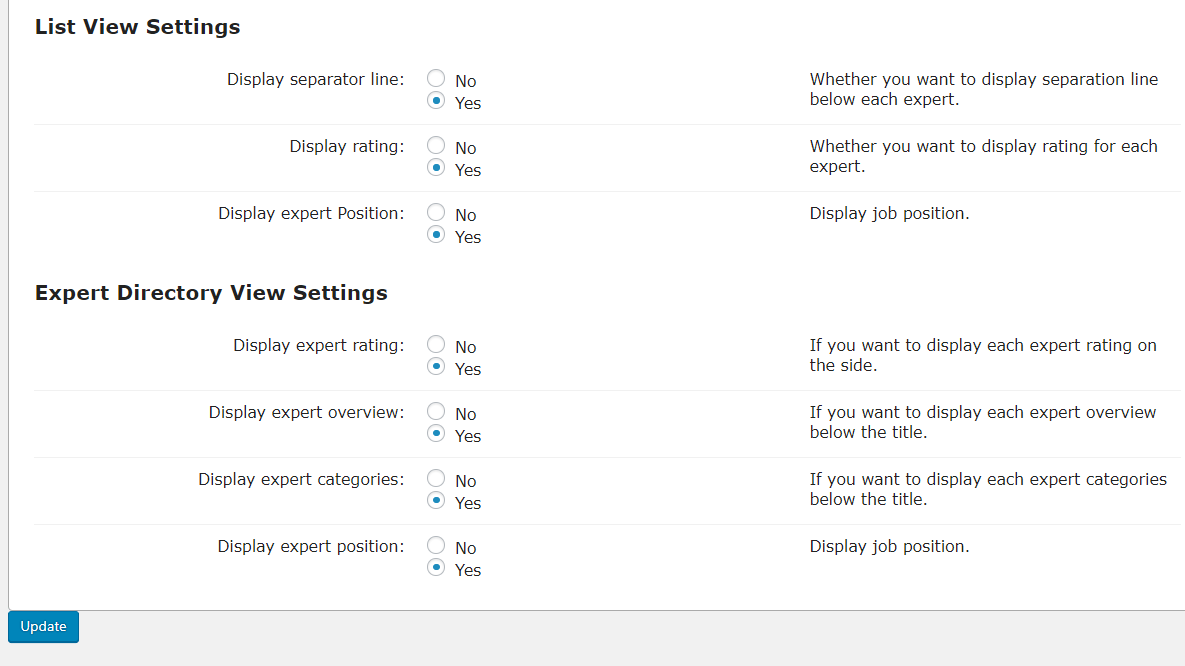Disable Display expert rating in Directory View
This screenshot has height=666, width=1185.
coord(436,344)
